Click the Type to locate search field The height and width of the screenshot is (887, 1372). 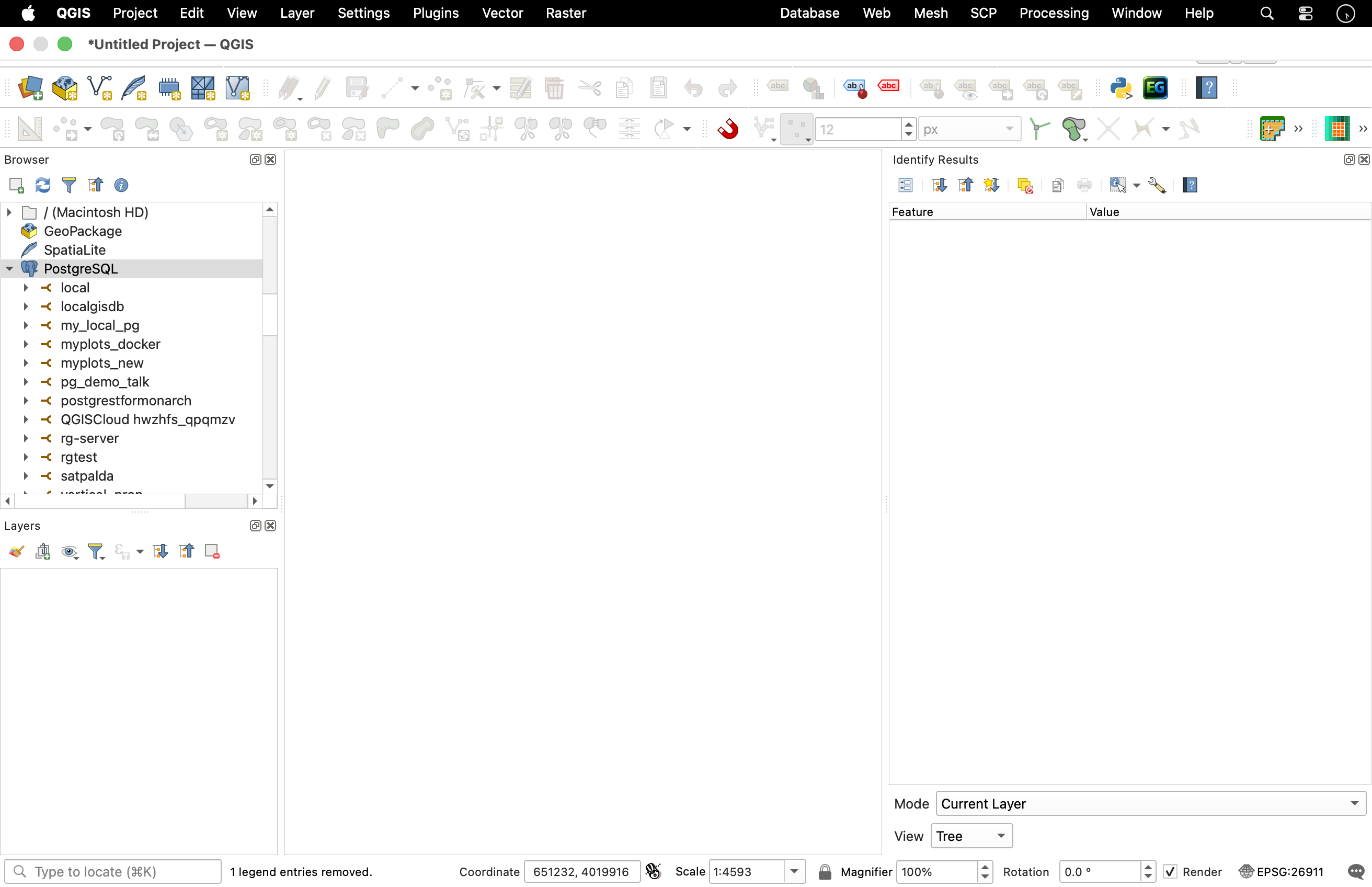(x=113, y=871)
